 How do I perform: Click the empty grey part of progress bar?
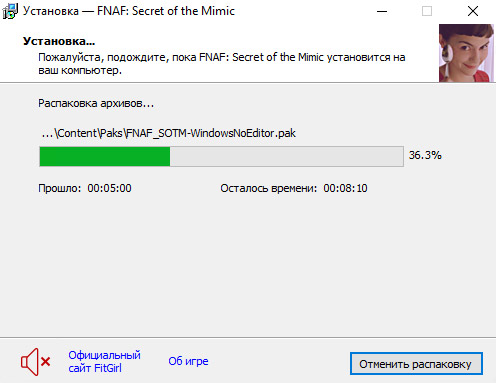point(287,156)
